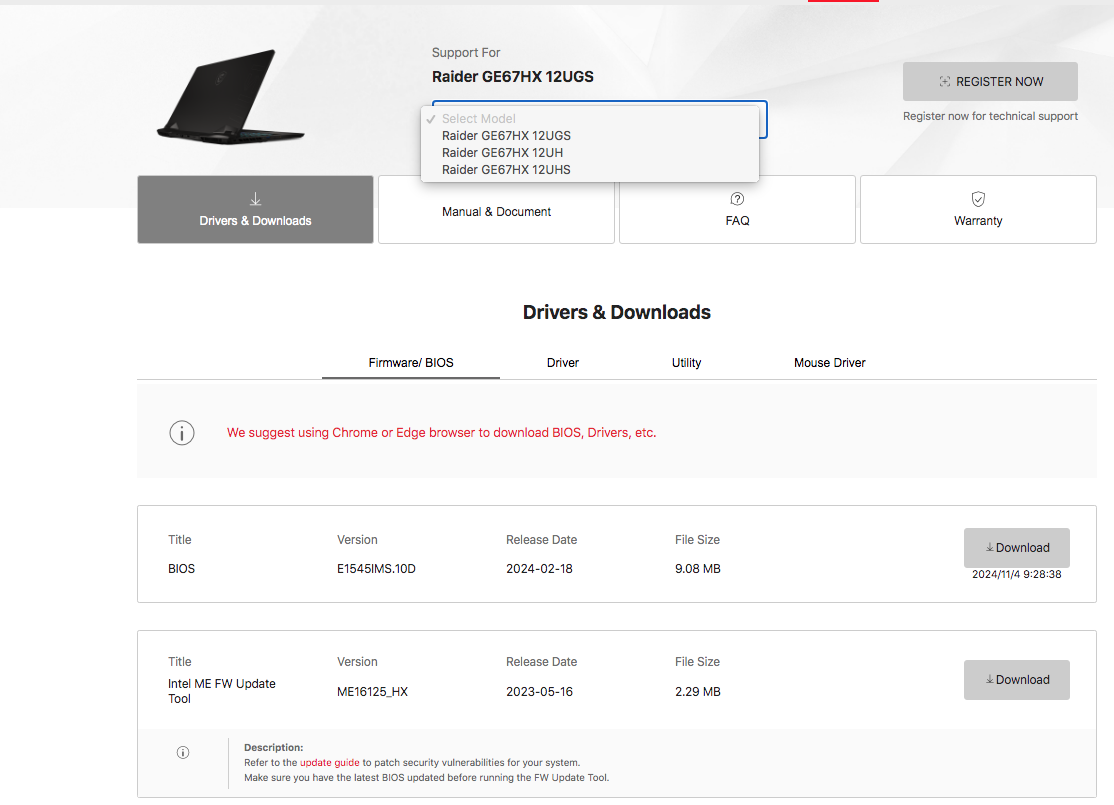This screenshot has height=805, width=1114.
Task: Open the Drivers & Downloads section
Action: tap(255, 210)
